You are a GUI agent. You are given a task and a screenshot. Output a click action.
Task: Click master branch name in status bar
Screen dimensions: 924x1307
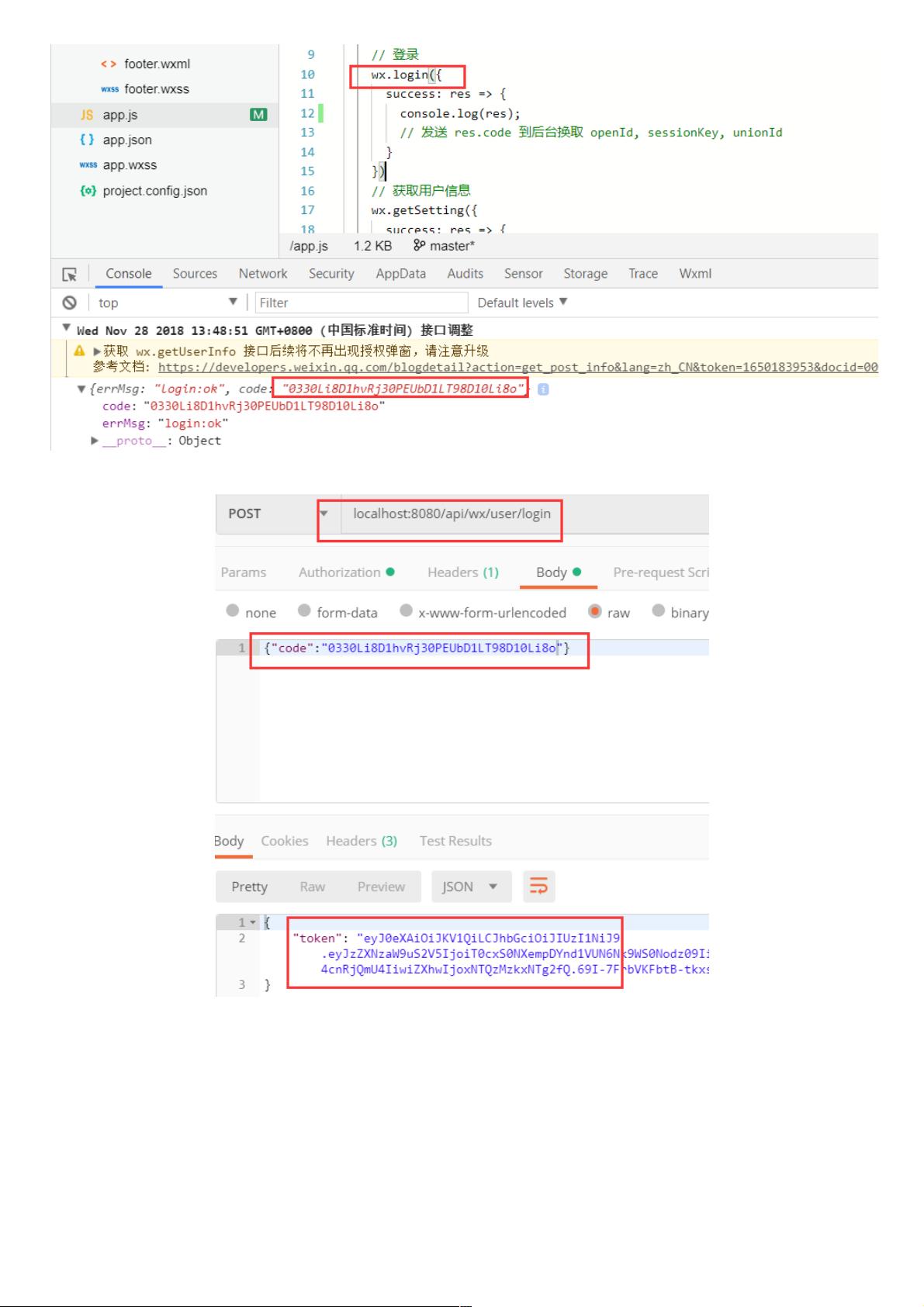[x=452, y=246]
